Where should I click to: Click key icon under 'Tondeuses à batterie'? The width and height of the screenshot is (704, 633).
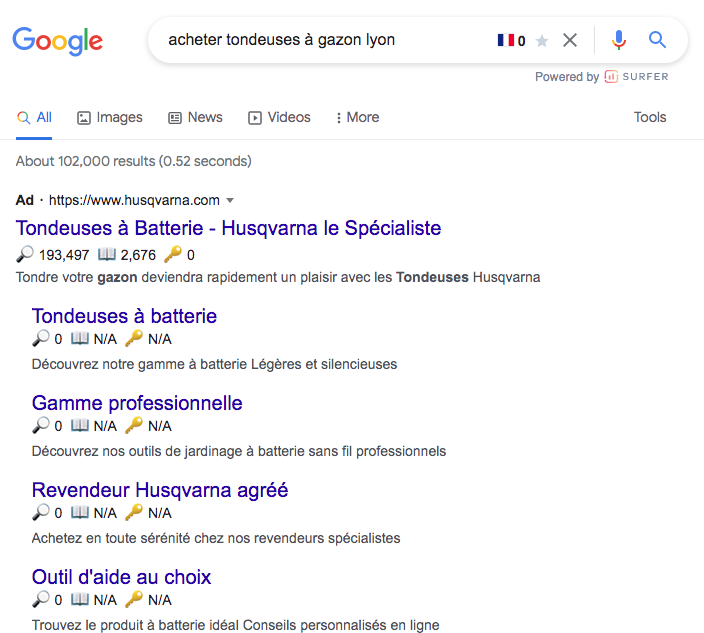[x=134, y=338]
